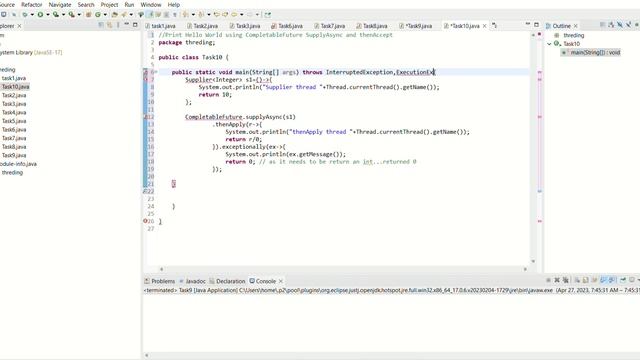Click Remove Launch in Console toolbar

pyautogui.click(x=557, y=280)
